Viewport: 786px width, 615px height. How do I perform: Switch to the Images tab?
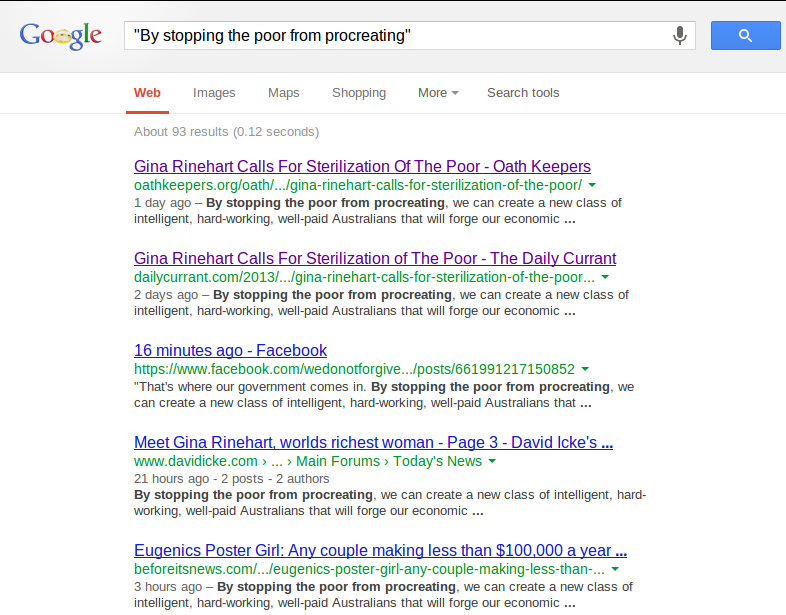(214, 93)
